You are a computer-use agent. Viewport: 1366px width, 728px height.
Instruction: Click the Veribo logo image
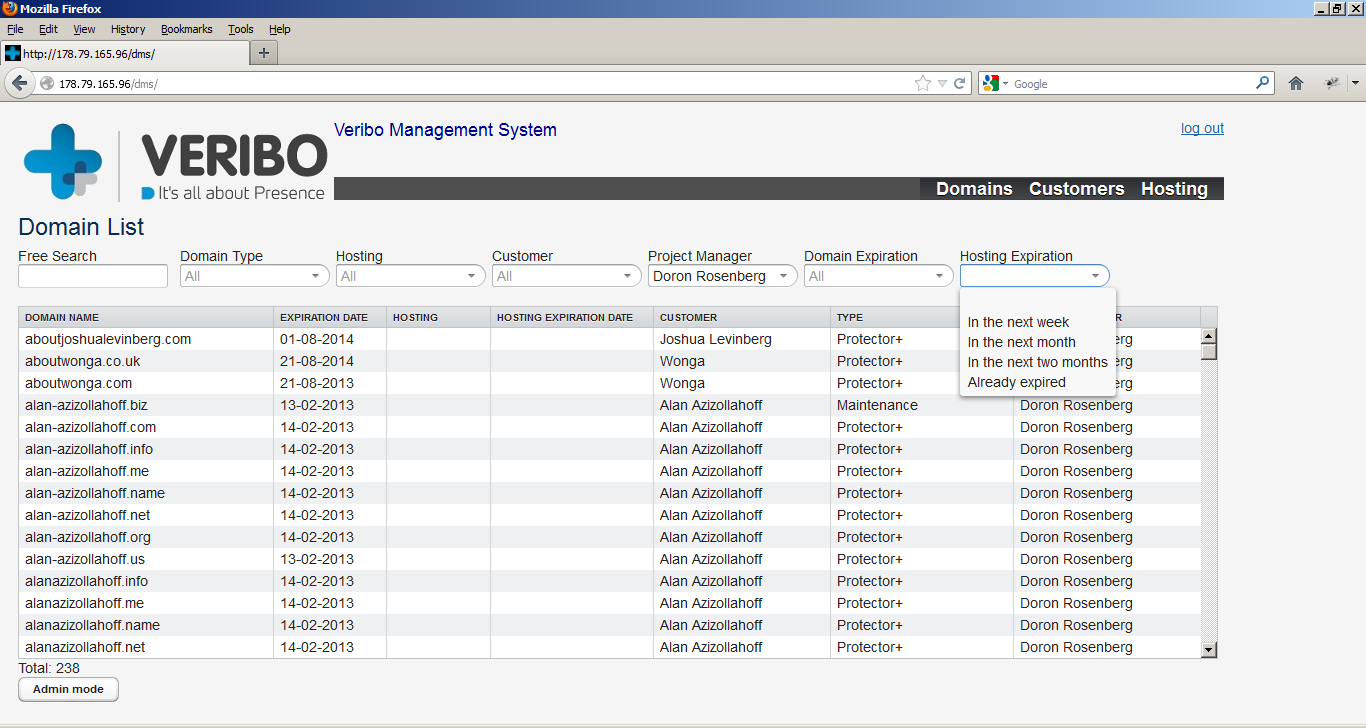176,162
